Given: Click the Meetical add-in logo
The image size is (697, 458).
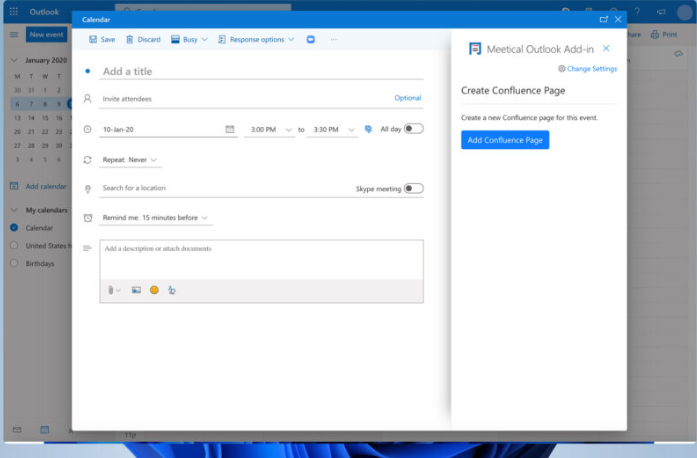Looking at the screenshot, I should point(475,49).
